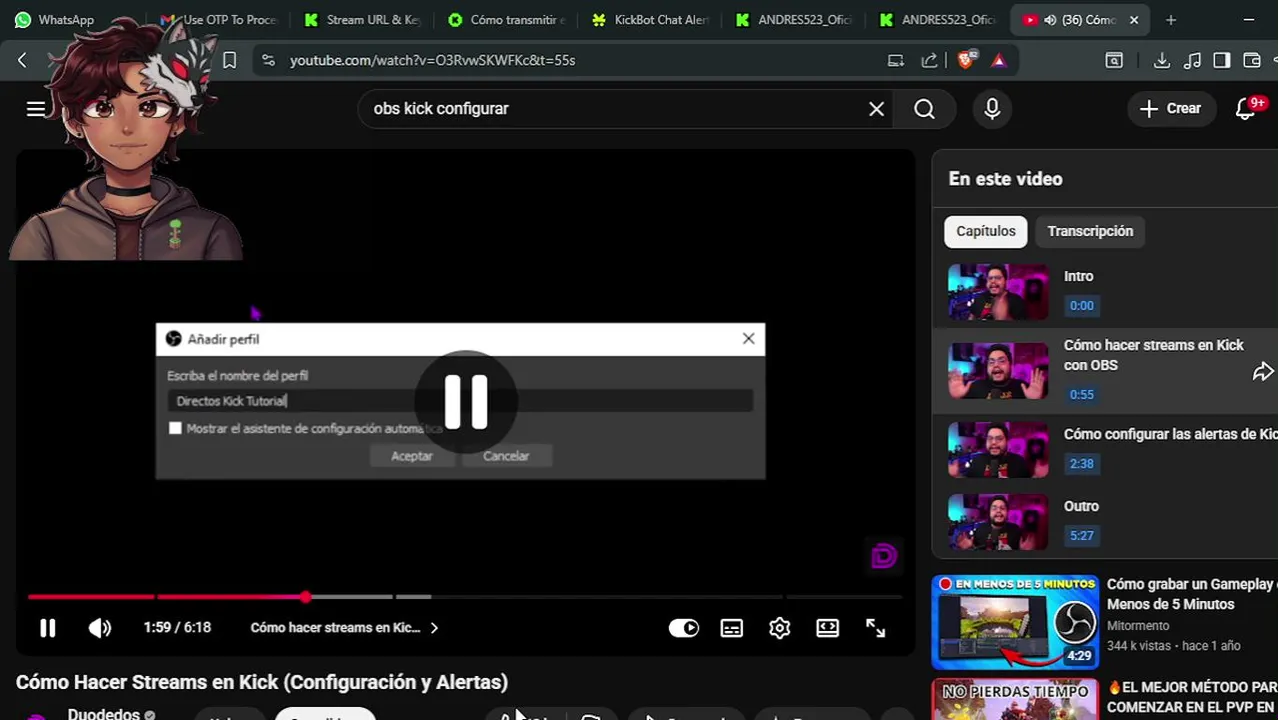Click the 0:55 timestamp link
This screenshot has width=1278, height=720.
coord(1082,395)
